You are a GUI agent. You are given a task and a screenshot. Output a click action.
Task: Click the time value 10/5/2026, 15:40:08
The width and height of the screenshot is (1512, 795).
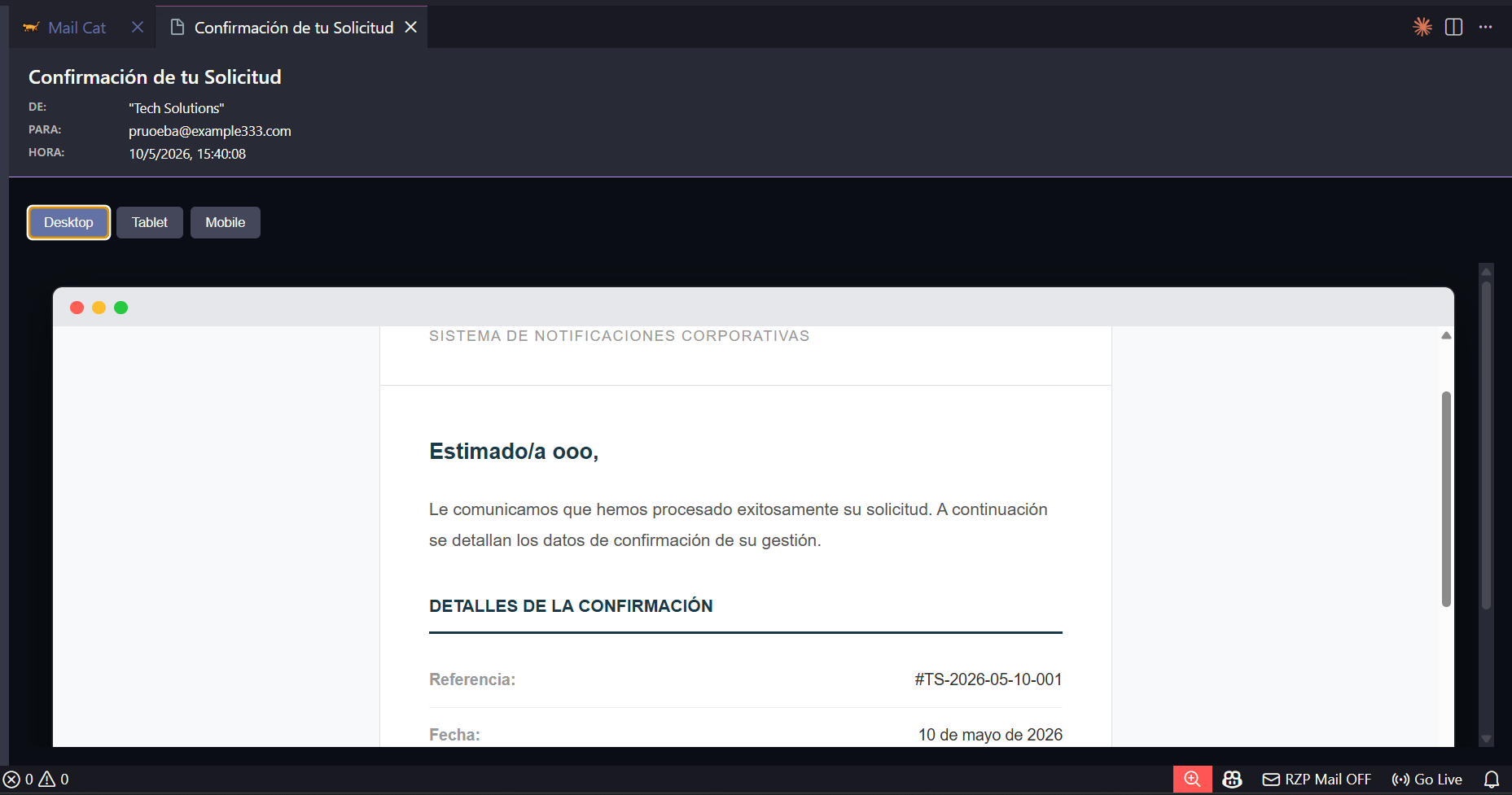(x=187, y=154)
